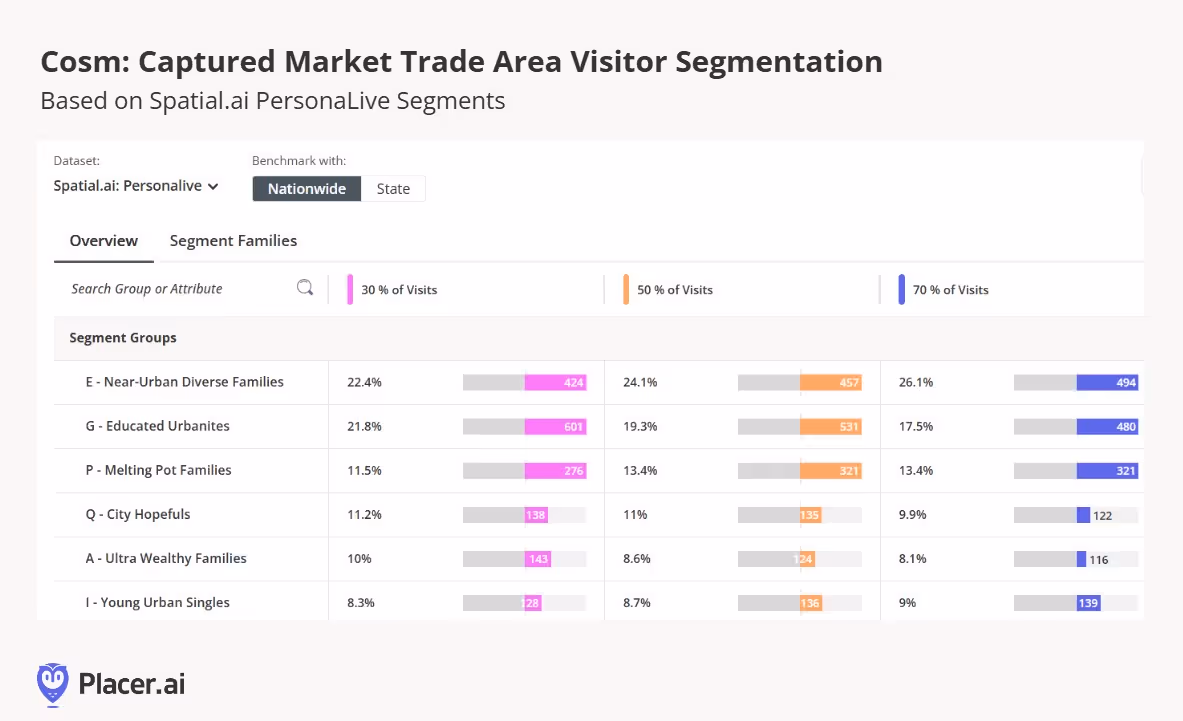Select the 30 % of Visits column header

click(399, 290)
